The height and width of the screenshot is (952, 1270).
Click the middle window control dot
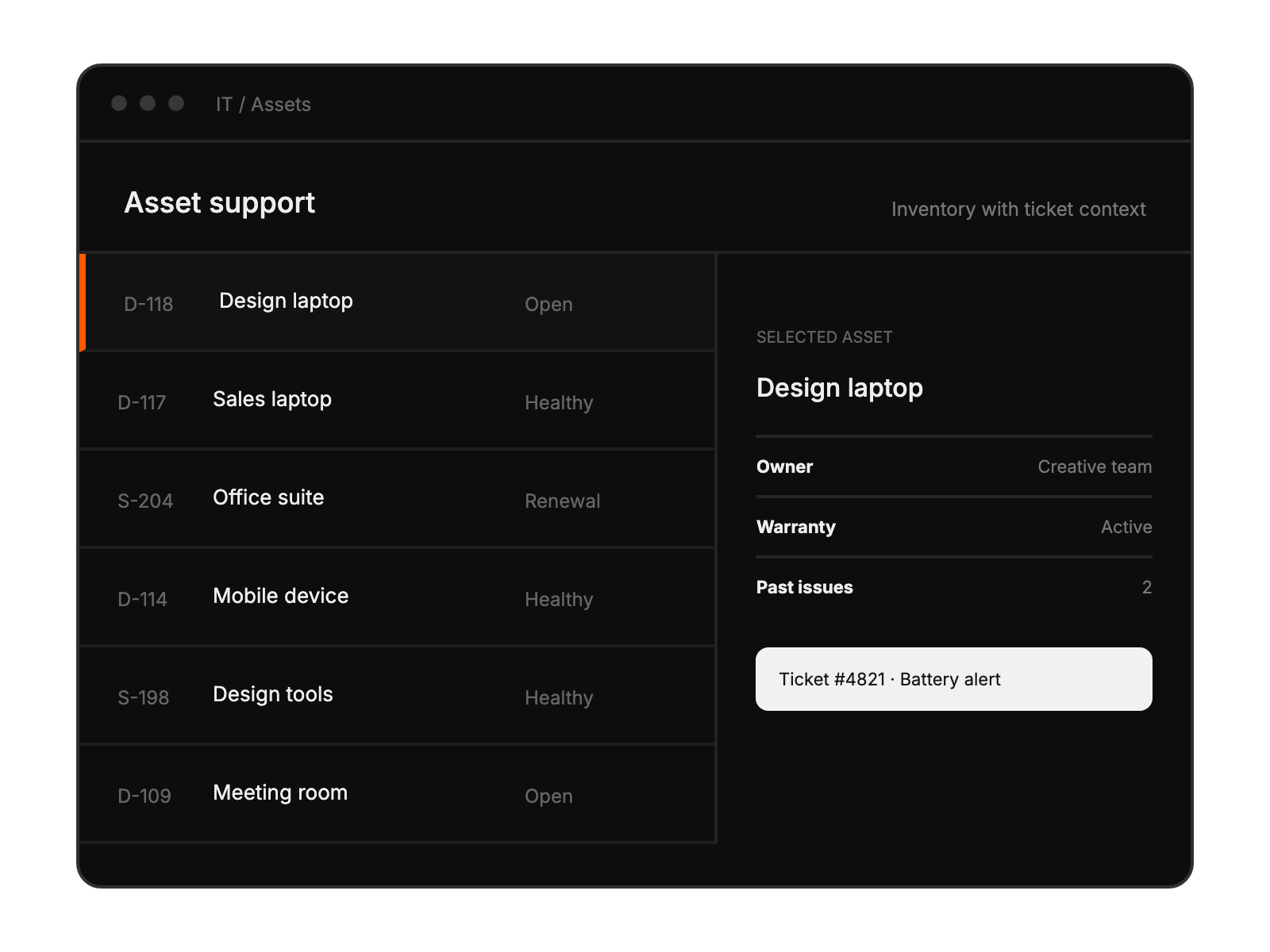tap(148, 103)
